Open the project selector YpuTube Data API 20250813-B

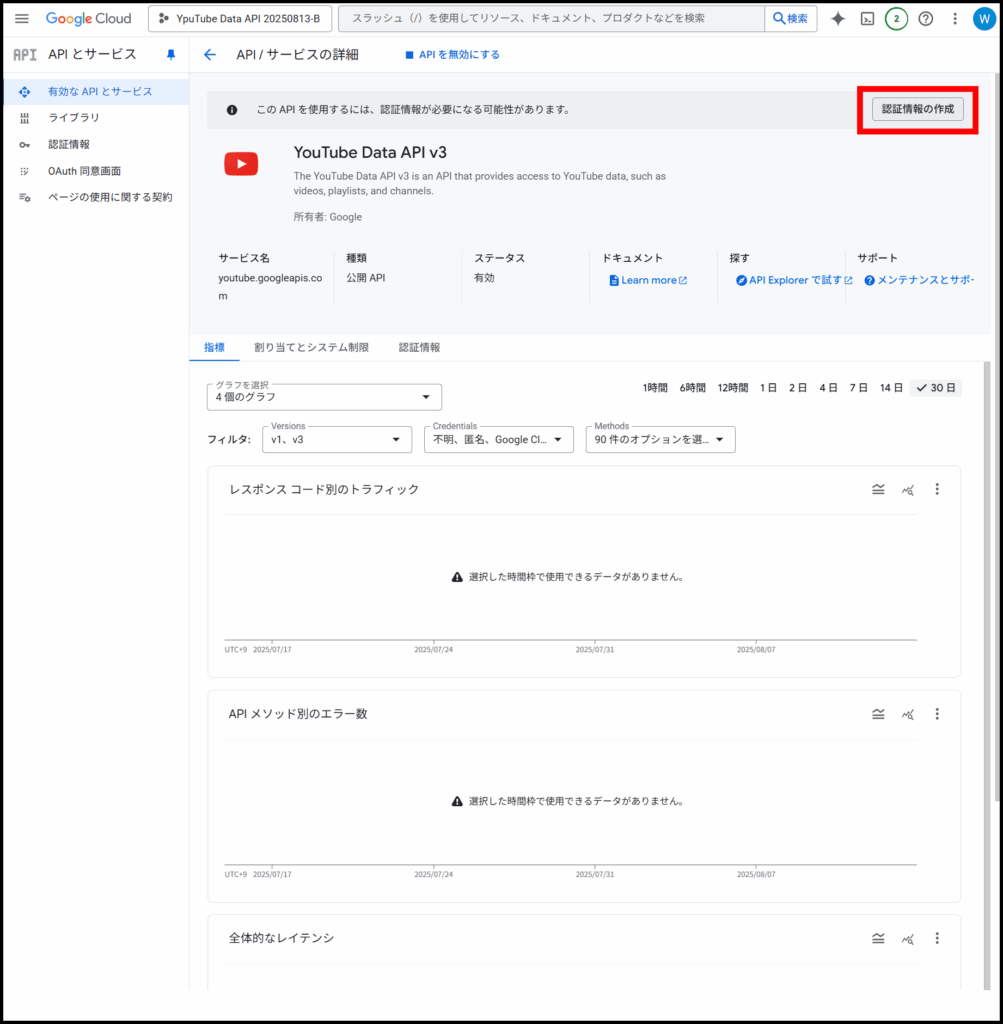pos(240,18)
